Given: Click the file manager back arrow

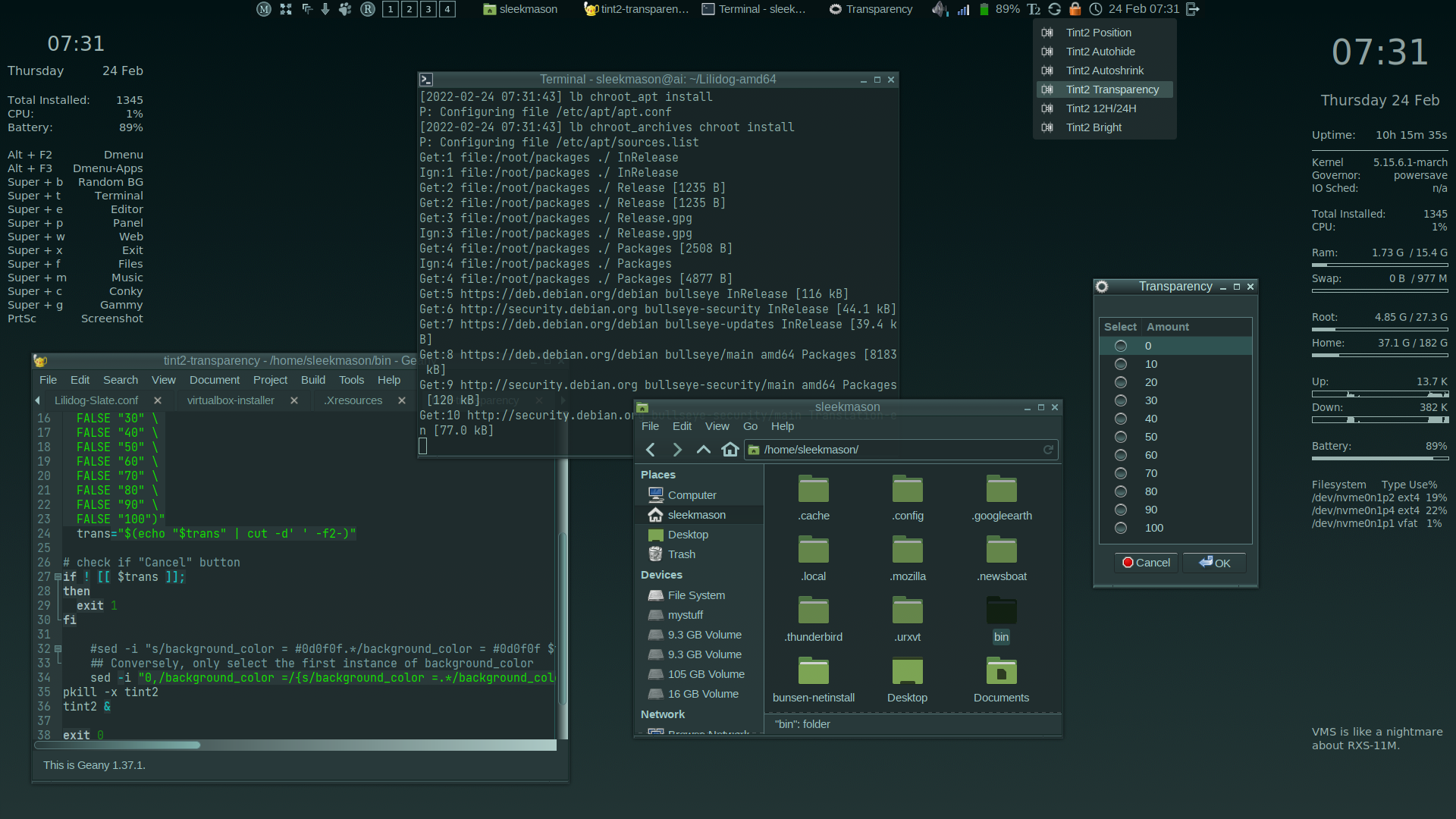Looking at the screenshot, I should coord(651,450).
